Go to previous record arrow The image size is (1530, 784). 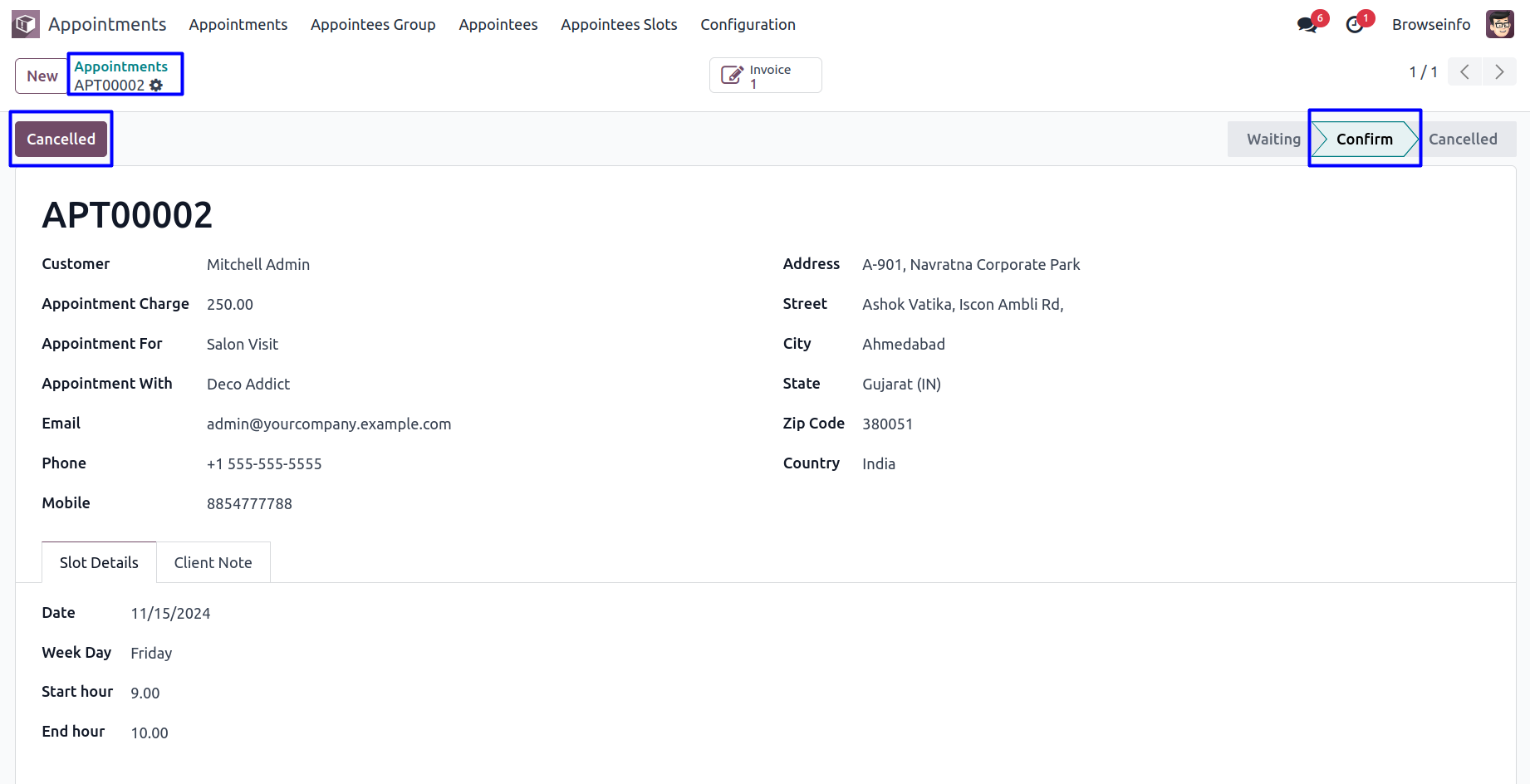(1464, 71)
